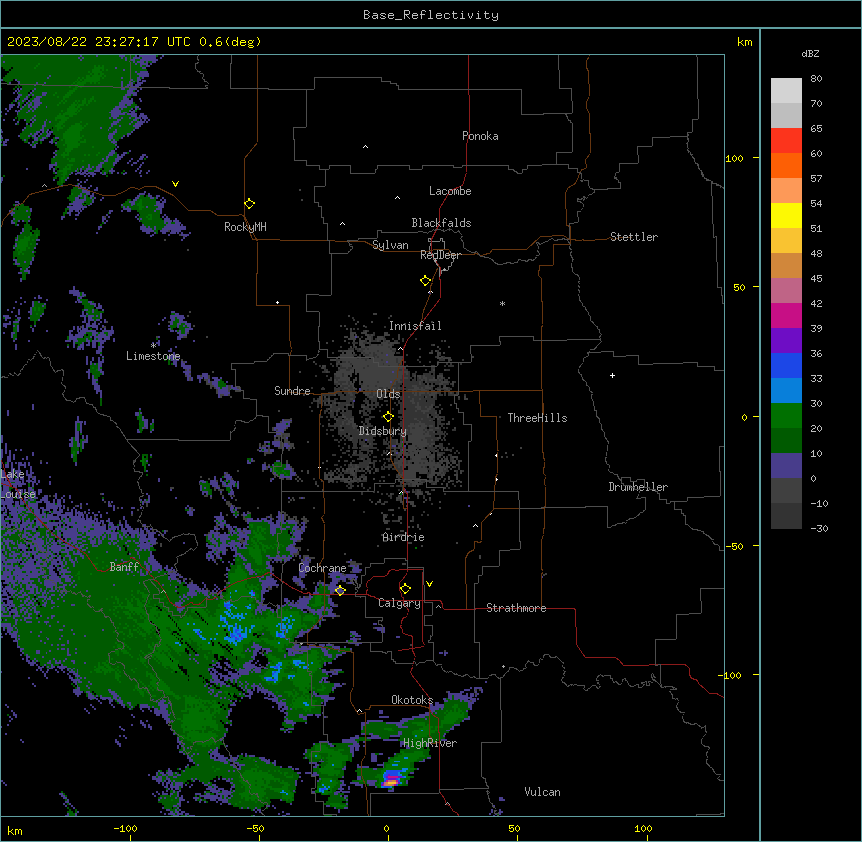Click the yellow diamond marker above Calgary label
862x842 pixels.
(405, 589)
